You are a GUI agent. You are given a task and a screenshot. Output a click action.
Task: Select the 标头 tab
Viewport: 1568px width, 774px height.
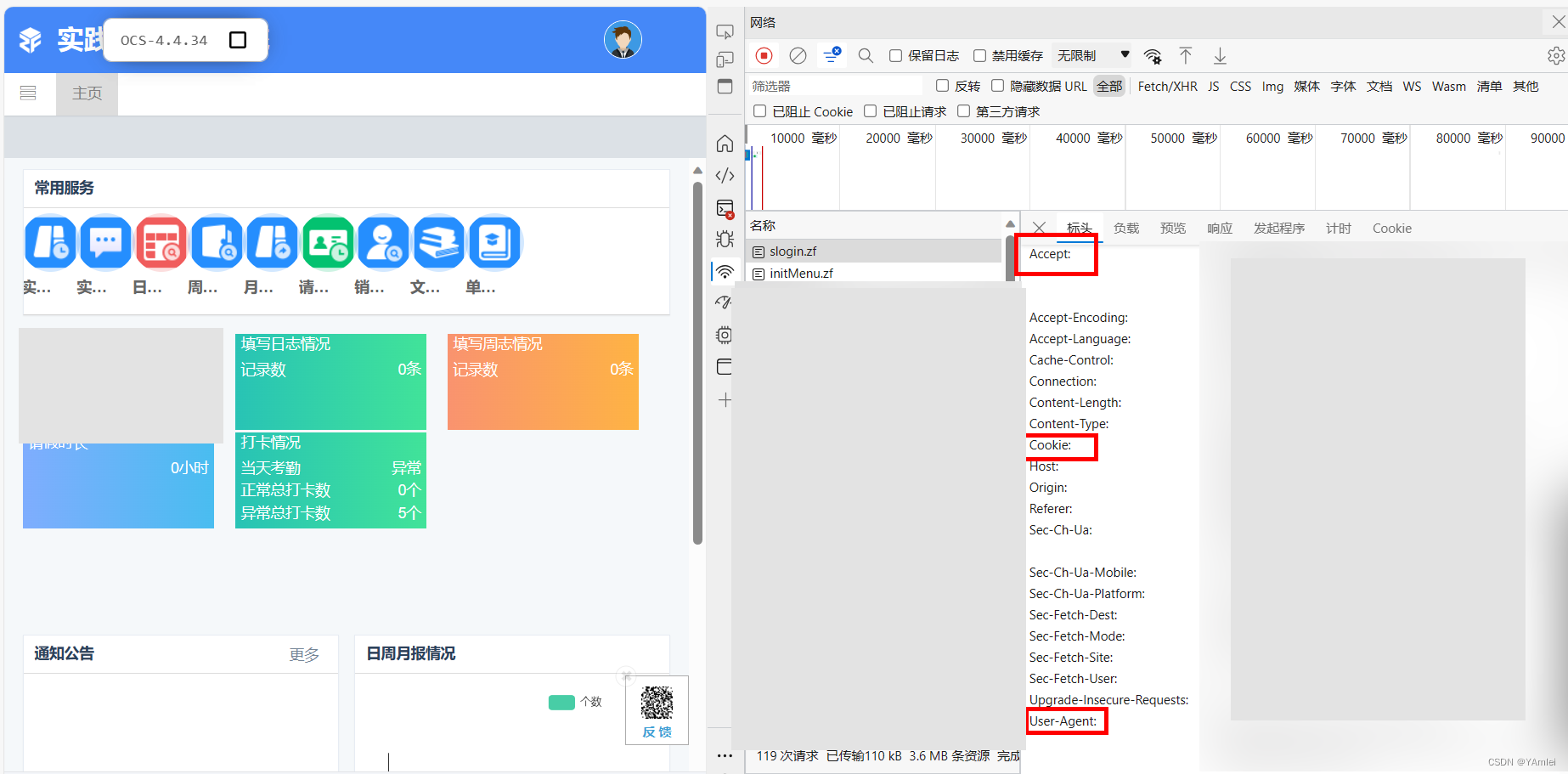coord(1080,227)
